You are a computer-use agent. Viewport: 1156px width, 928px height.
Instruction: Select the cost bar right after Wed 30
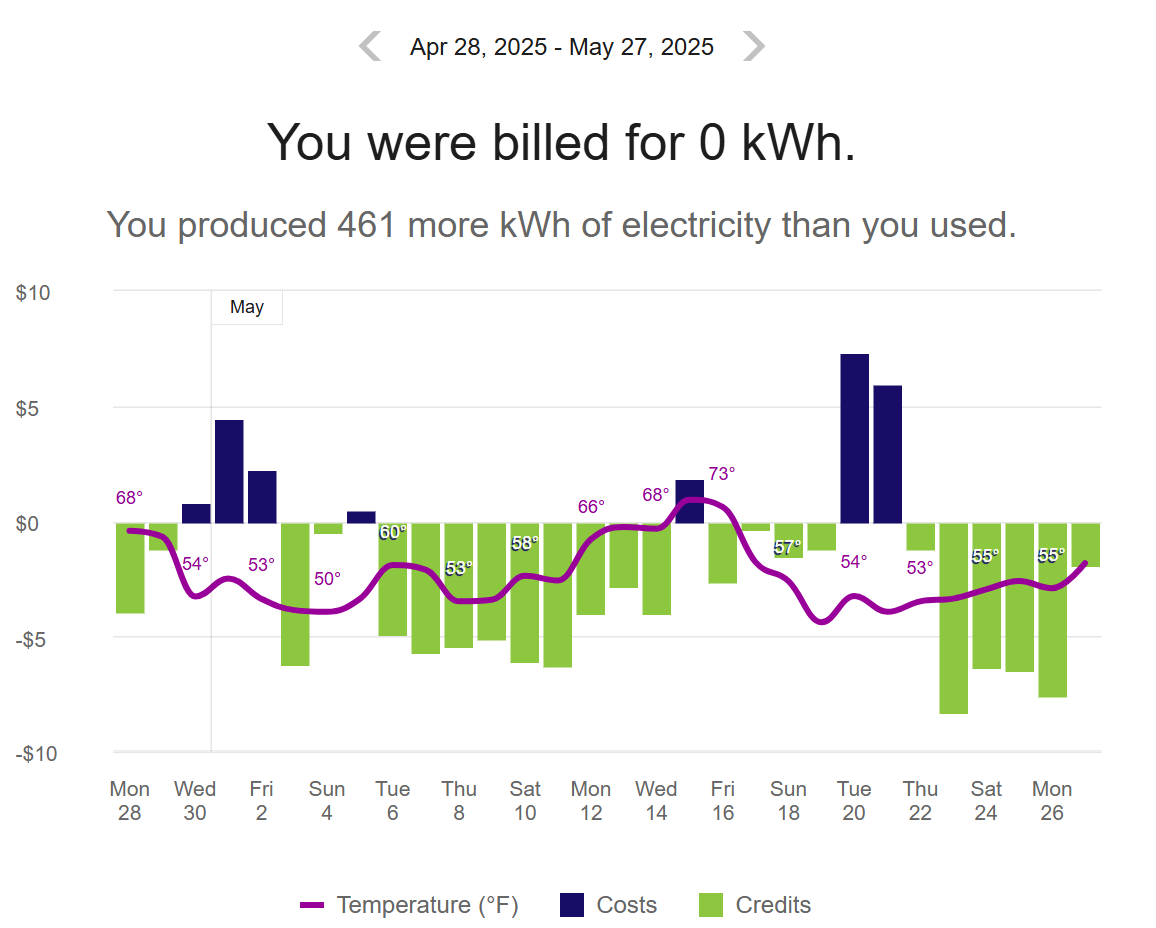pyautogui.click(x=229, y=472)
